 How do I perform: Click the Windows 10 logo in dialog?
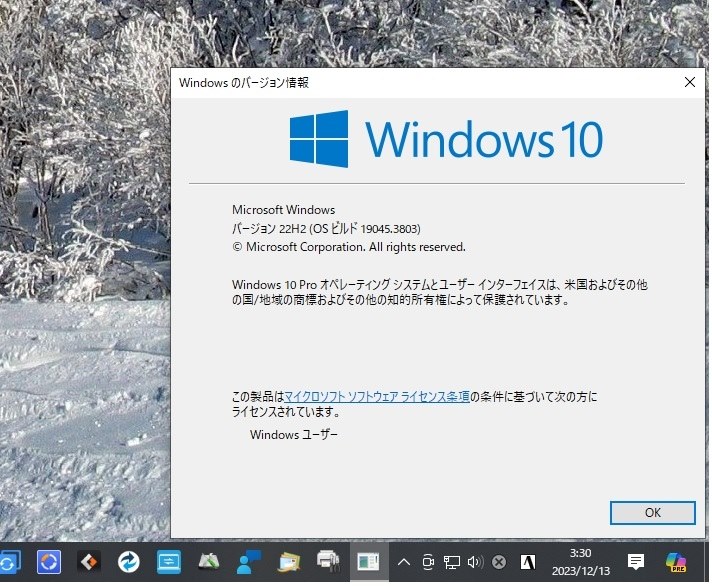tap(446, 138)
